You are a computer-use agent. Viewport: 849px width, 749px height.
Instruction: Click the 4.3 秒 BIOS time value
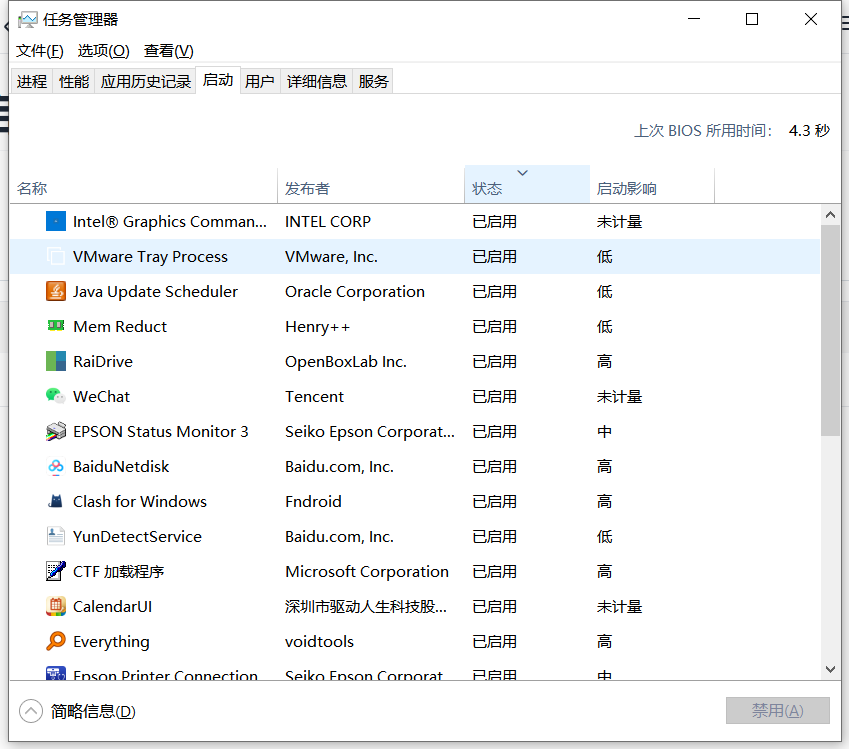[x=809, y=131]
